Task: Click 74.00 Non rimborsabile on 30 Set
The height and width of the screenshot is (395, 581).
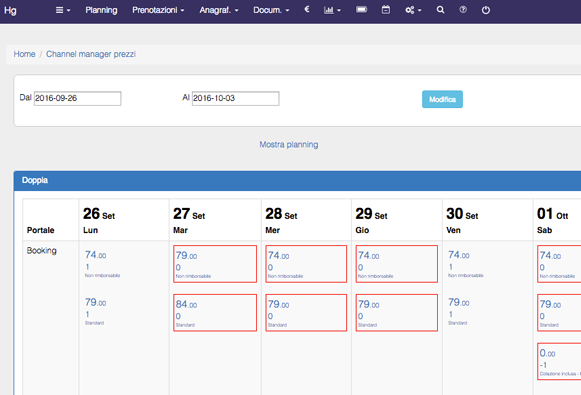Action: coord(466,264)
